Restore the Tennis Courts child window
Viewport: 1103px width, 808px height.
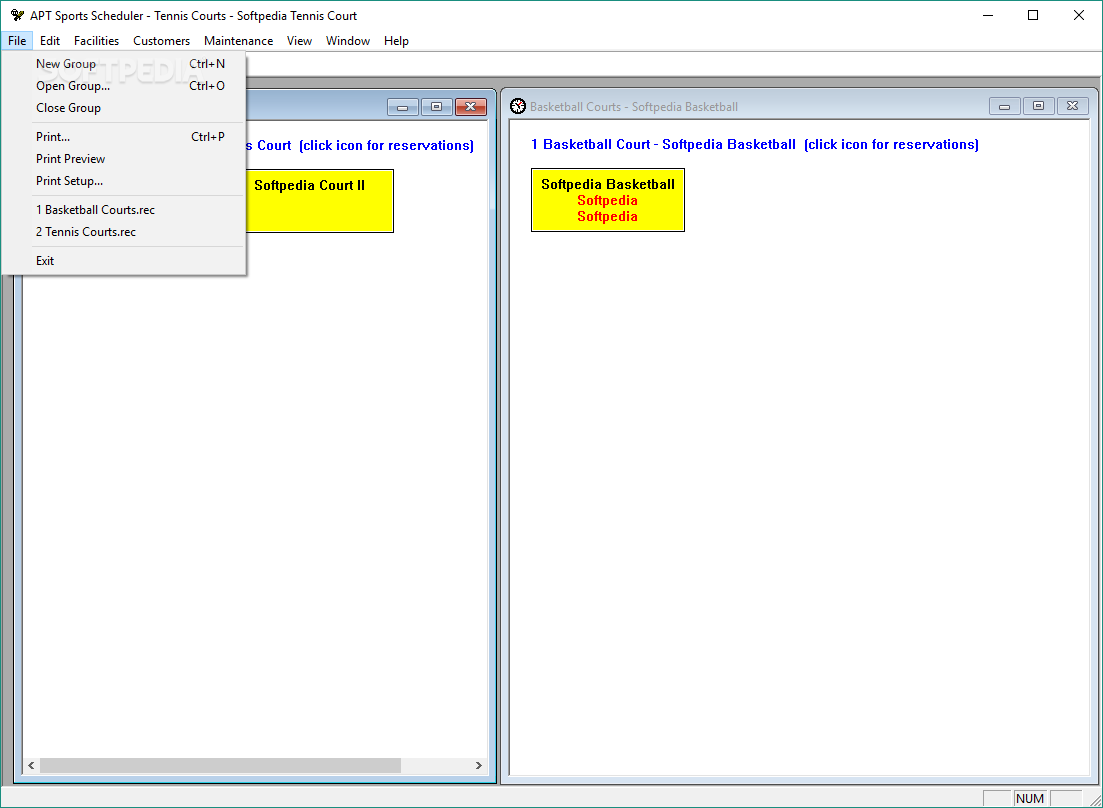point(436,107)
